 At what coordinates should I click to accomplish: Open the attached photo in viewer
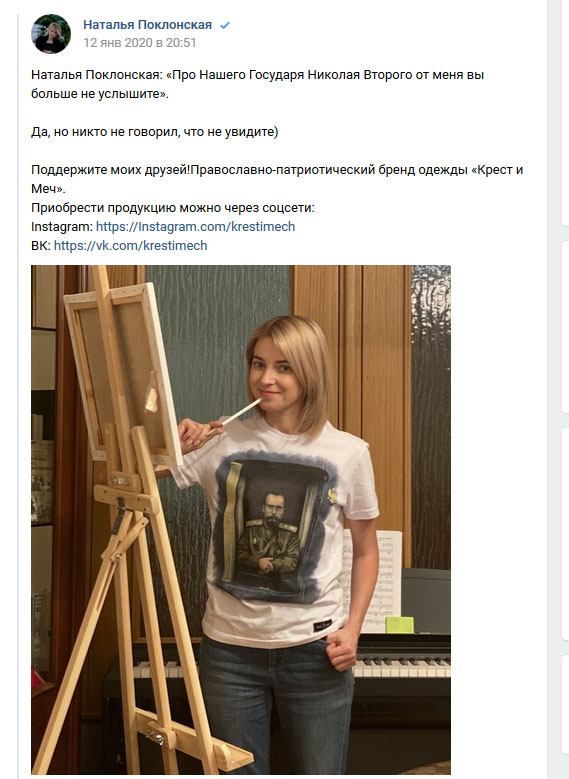coord(241,520)
